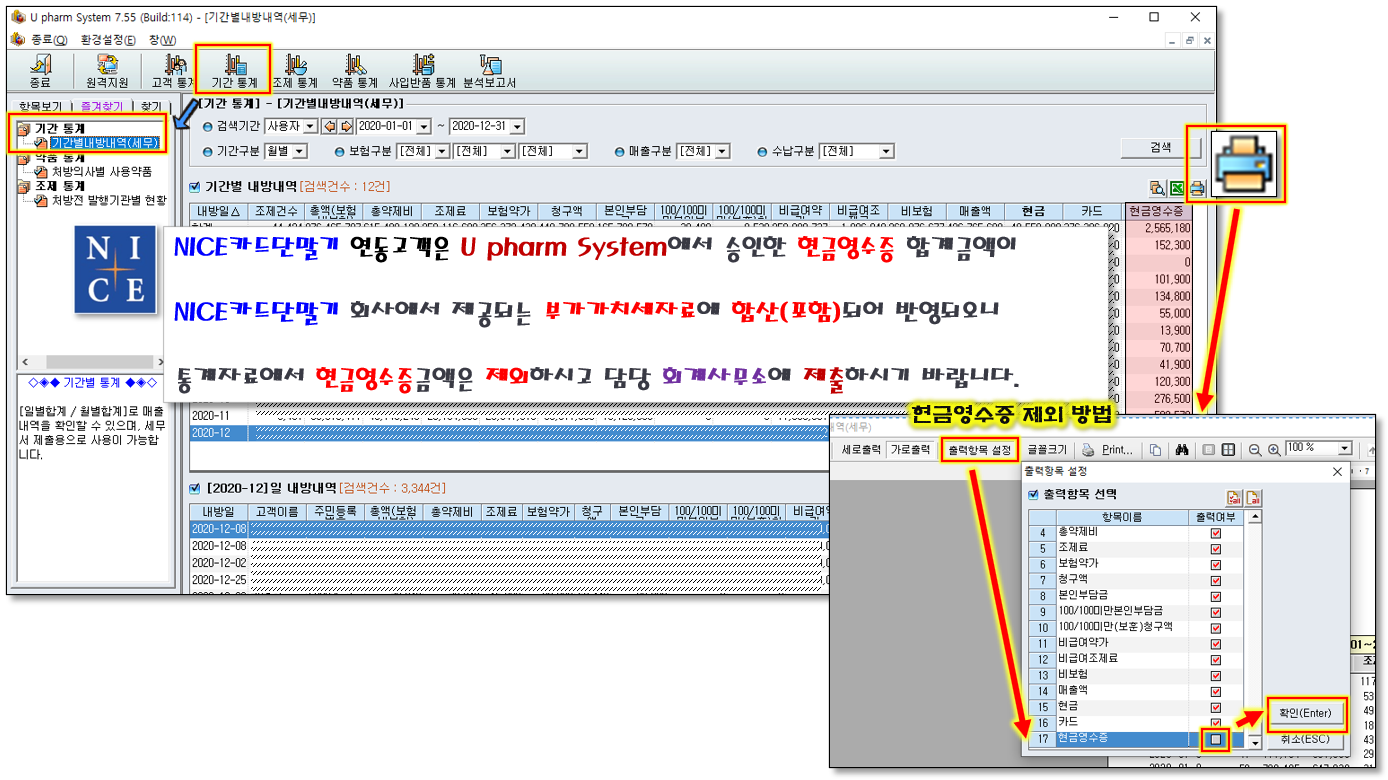Image resolution: width=1388 pixels, height=780 pixels.
Task: Open the 환경설정 menu
Action: (108, 40)
